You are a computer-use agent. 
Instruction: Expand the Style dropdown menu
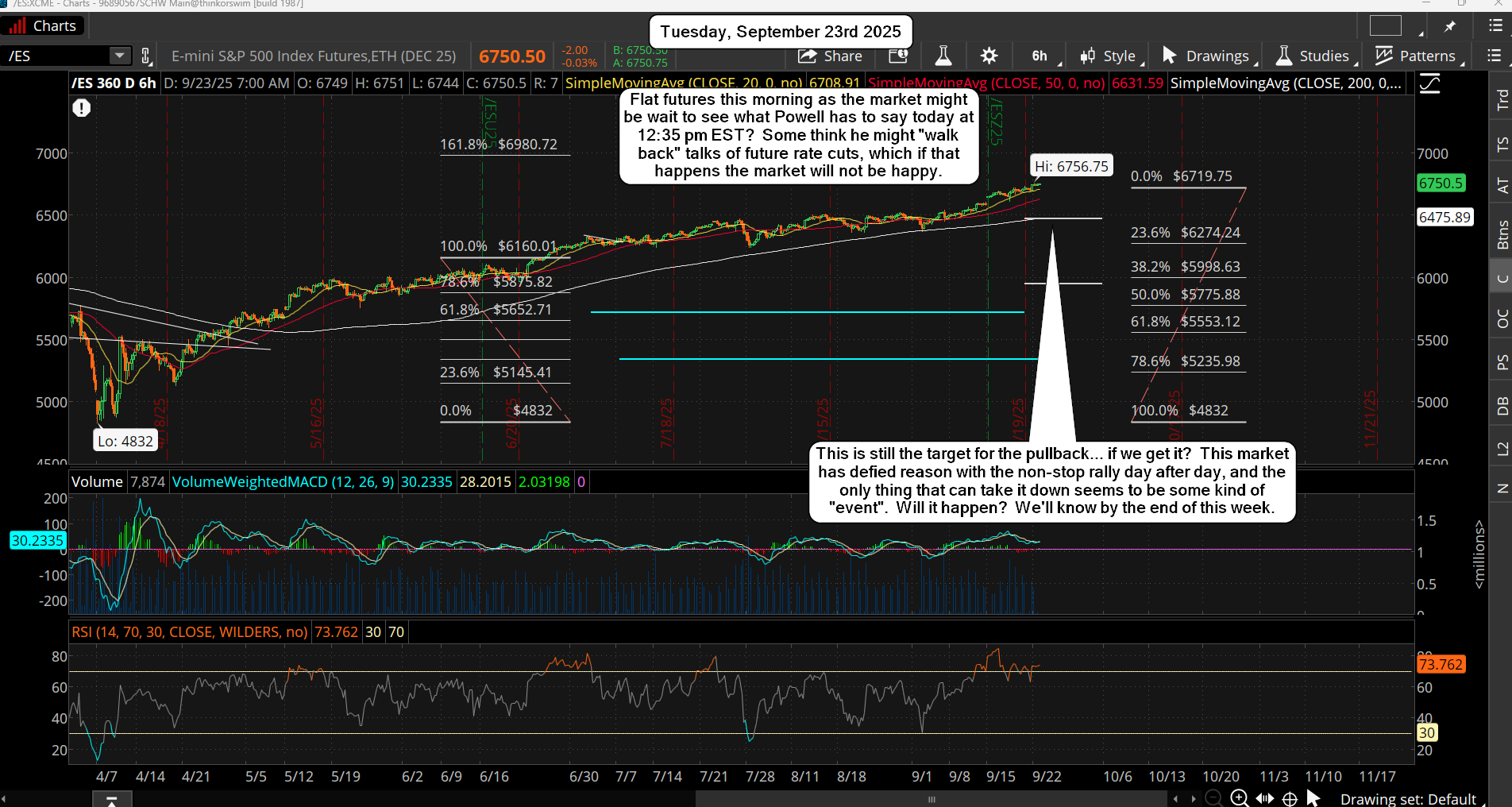click(x=1109, y=56)
